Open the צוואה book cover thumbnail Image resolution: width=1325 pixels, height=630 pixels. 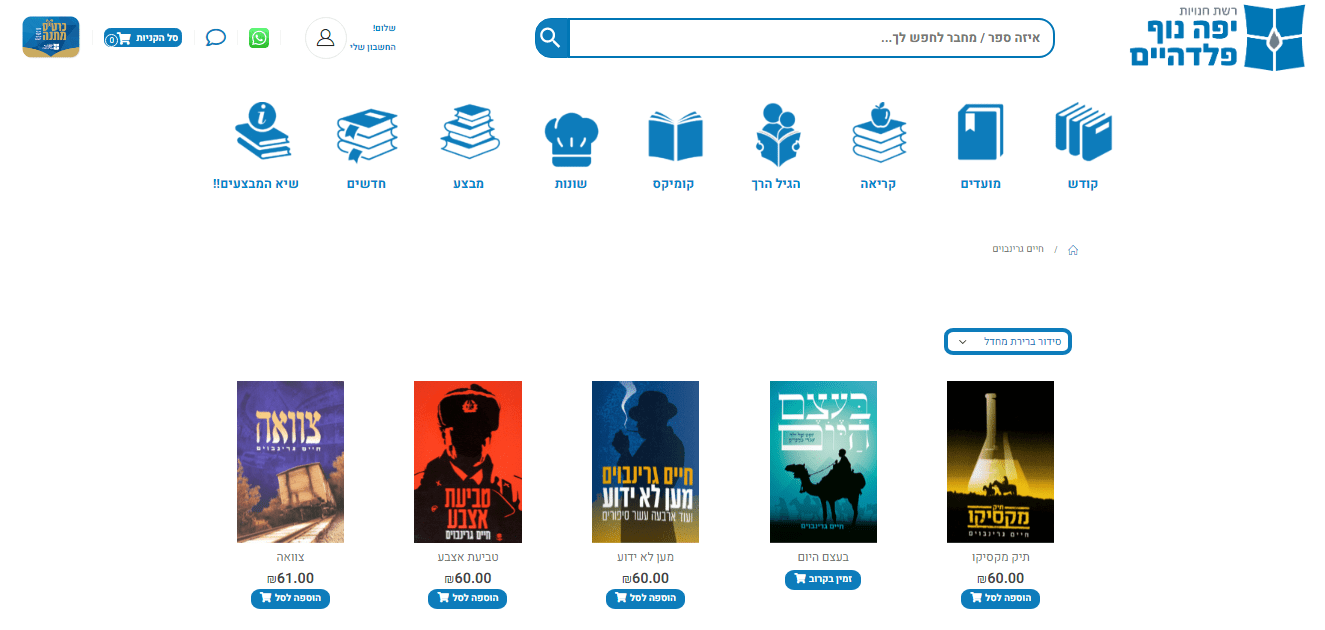click(x=290, y=462)
